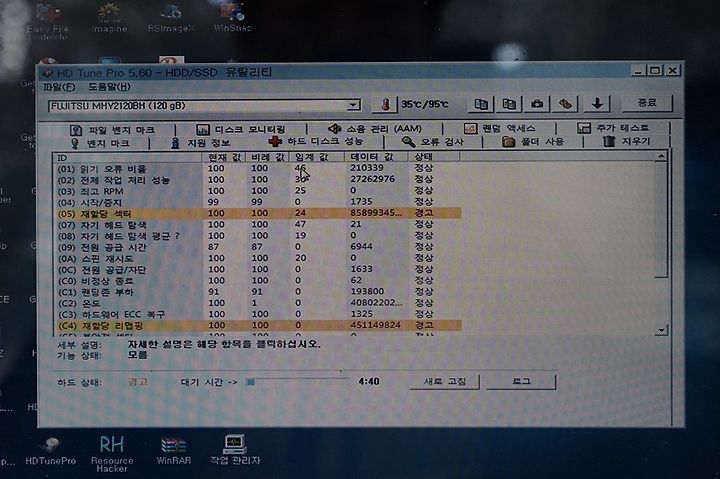This screenshot has width=720, height=479.
Task: Open the 도움말(H) menu
Action: coord(109,86)
